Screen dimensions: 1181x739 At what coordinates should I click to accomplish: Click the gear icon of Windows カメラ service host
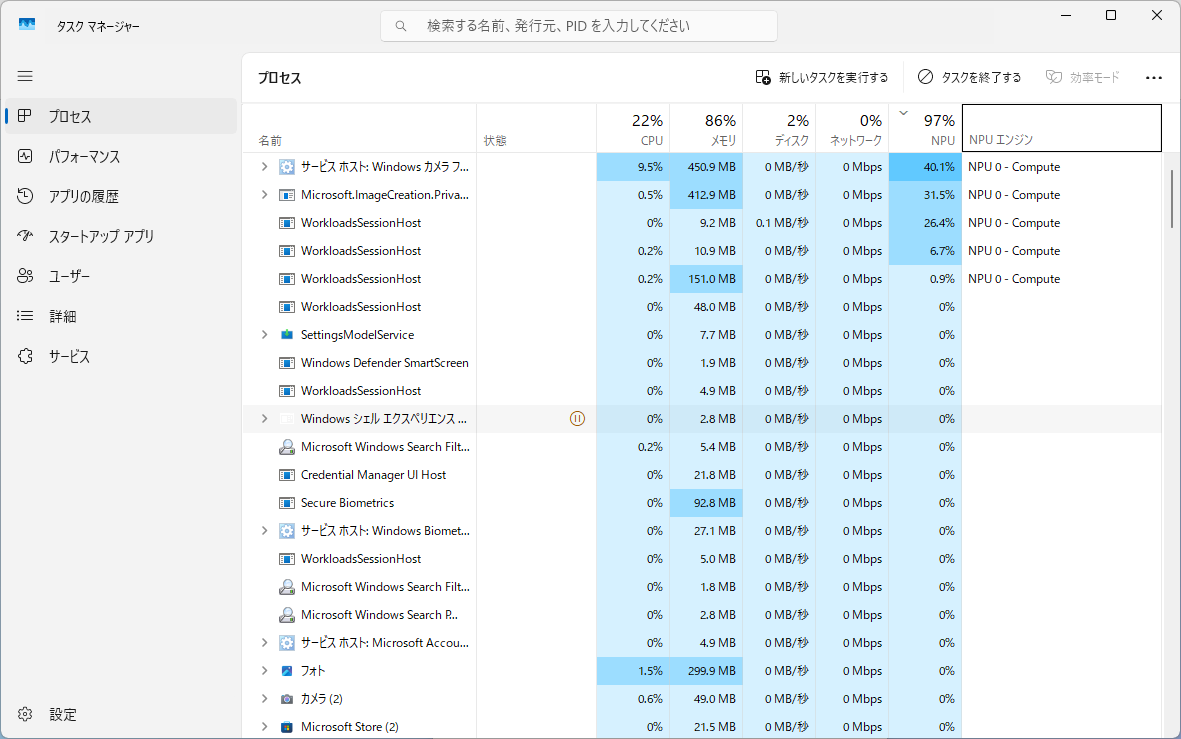pos(287,166)
